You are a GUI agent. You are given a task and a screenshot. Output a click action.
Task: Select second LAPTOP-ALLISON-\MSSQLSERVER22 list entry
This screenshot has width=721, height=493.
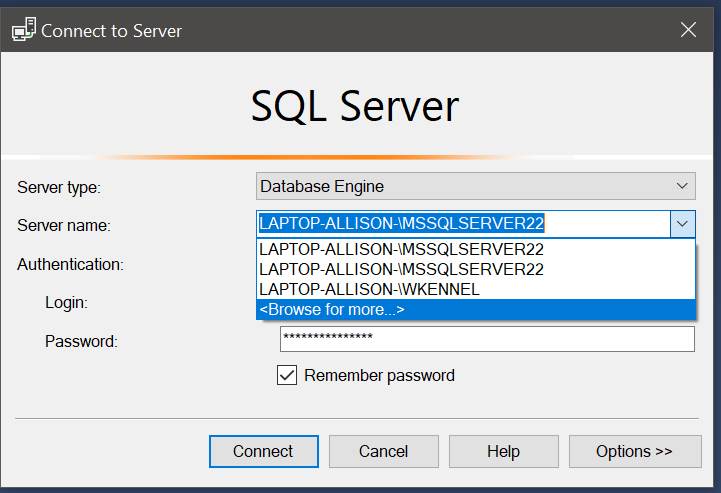pos(401,269)
